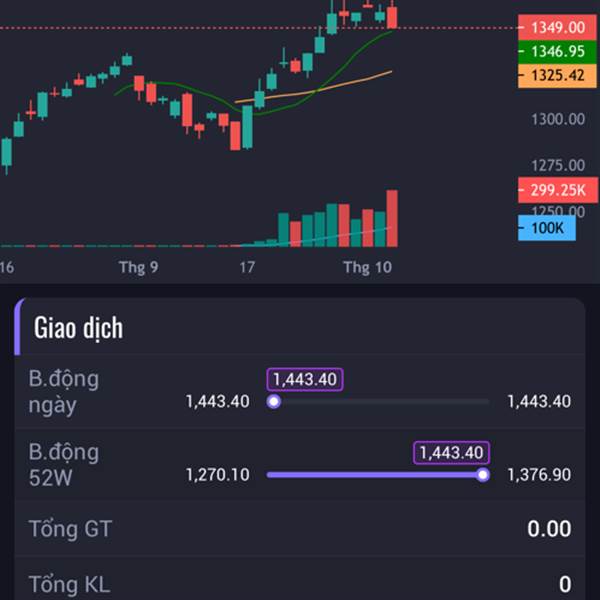Viewport: 600px width, 600px height.
Task: Click the 1275.00 price axis label
Action: pyautogui.click(x=558, y=166)
